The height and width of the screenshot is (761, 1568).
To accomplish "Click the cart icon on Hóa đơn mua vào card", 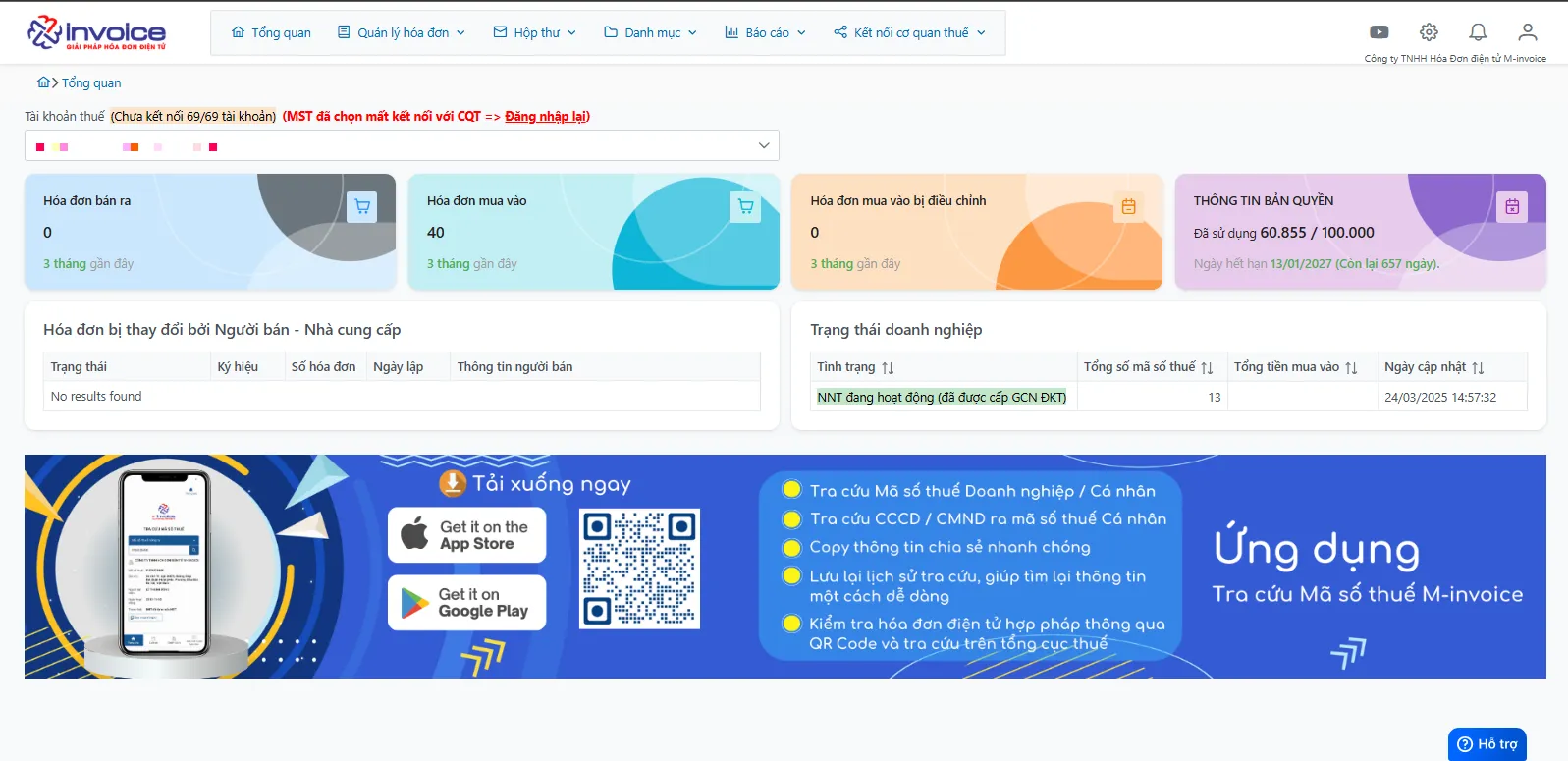I will point(745,207).
